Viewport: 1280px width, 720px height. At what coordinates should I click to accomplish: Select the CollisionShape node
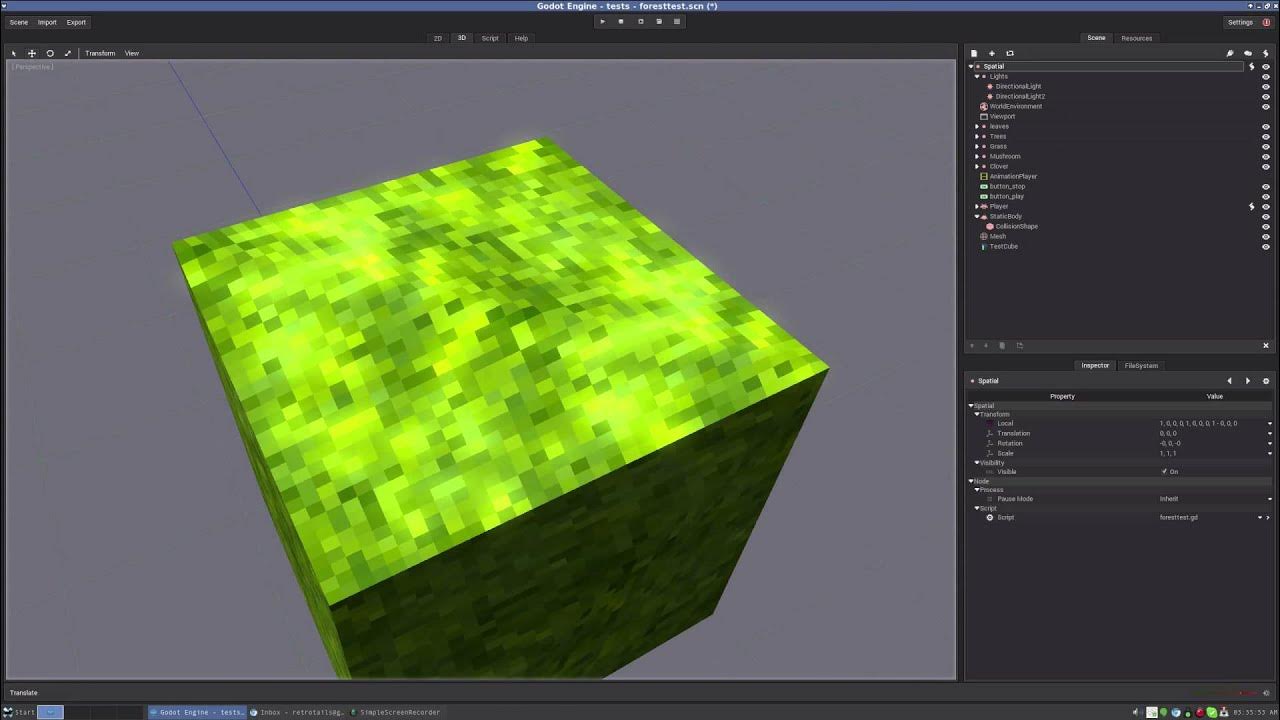[1016, 227]
